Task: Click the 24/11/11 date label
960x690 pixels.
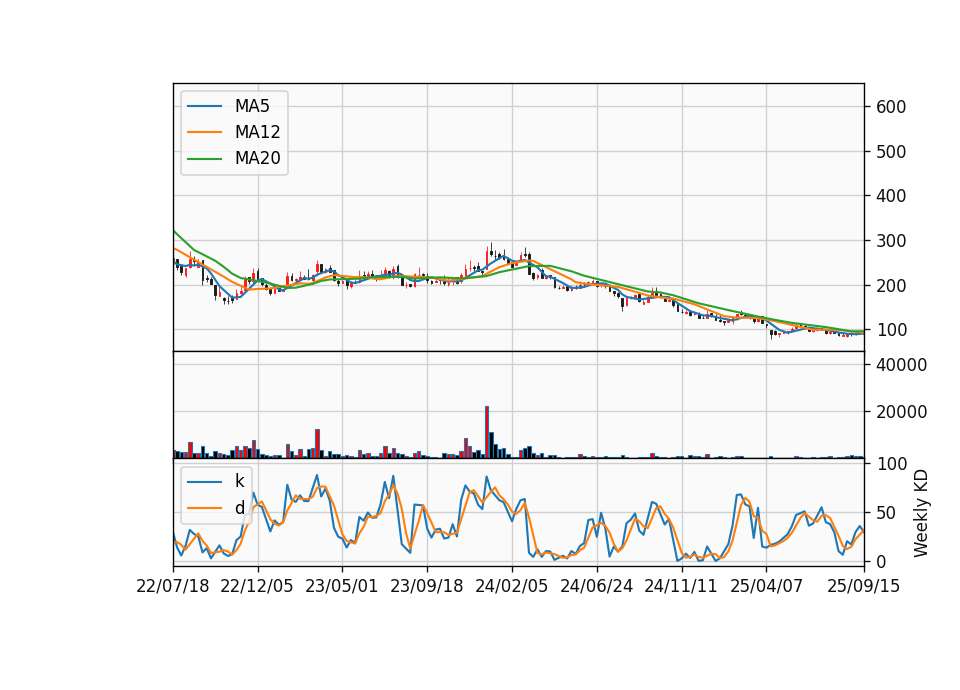Action: 681,586
